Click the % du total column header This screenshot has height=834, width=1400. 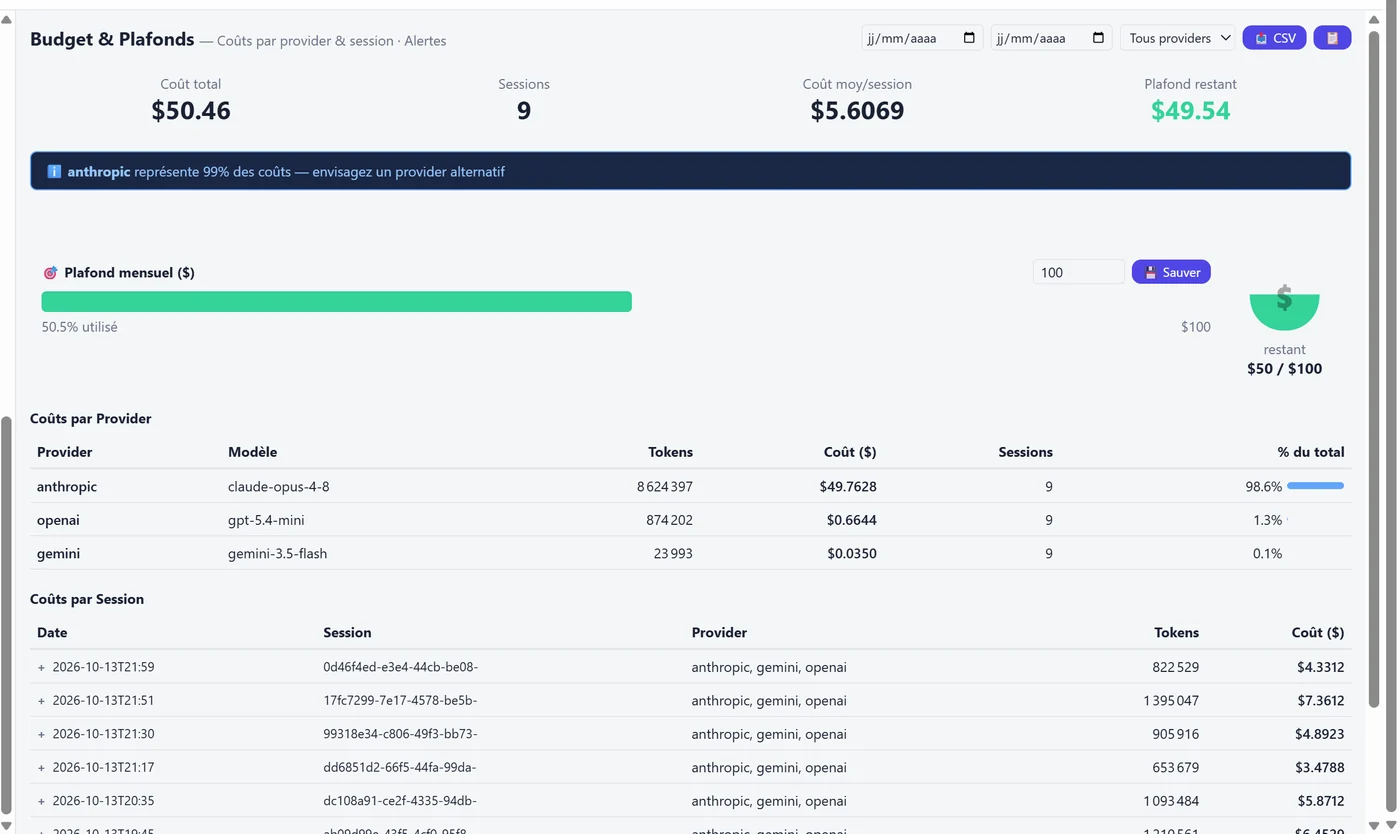pos(1310,452)
